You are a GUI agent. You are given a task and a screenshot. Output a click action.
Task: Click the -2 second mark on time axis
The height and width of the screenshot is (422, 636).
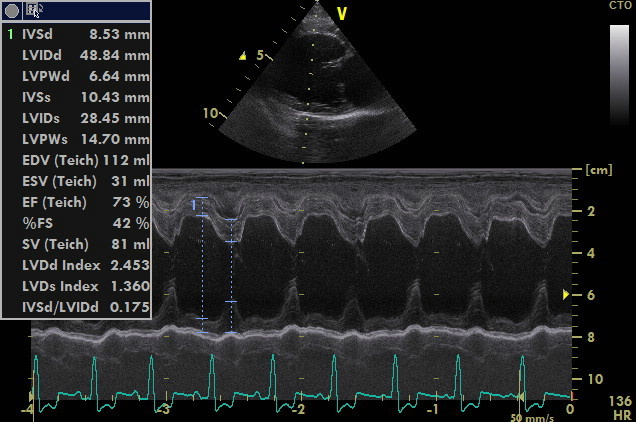(298, 410)
